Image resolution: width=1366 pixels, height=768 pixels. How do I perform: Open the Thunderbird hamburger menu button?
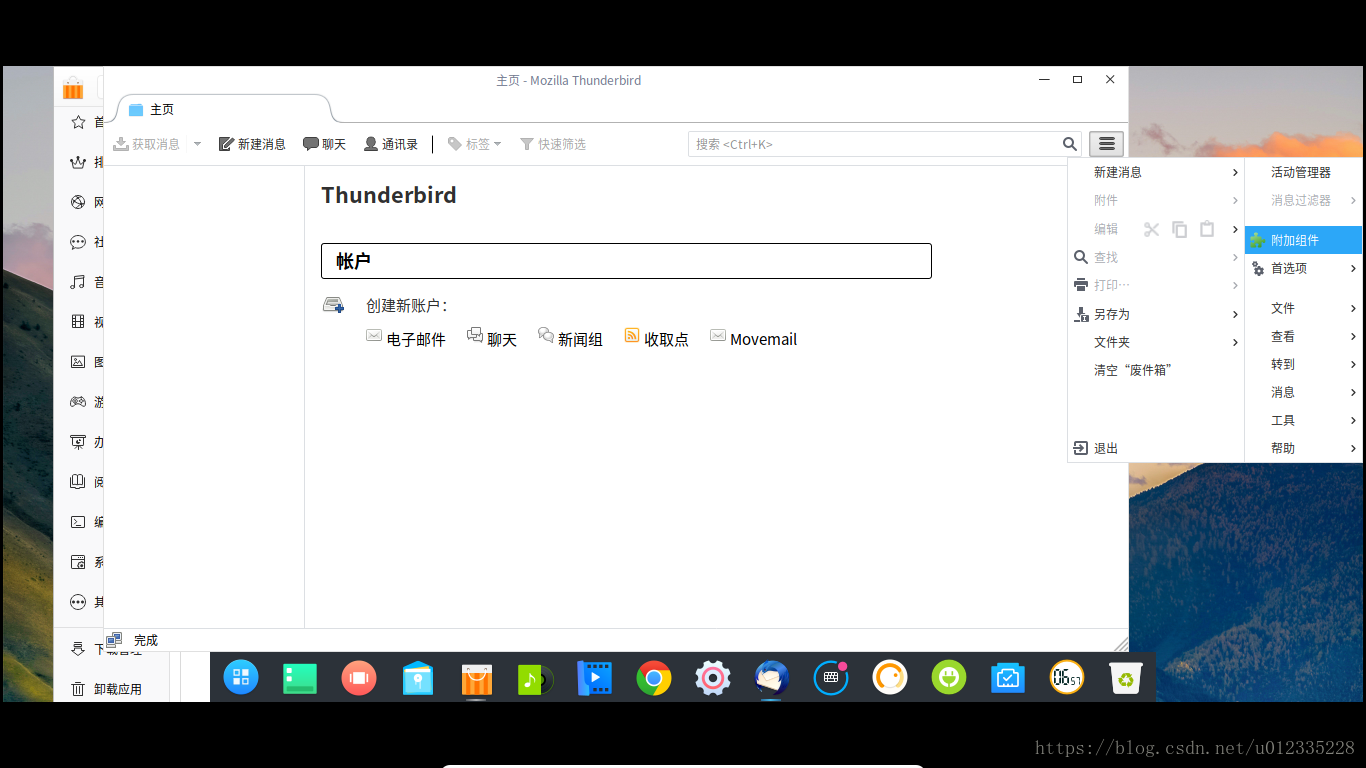point(1106,144)
